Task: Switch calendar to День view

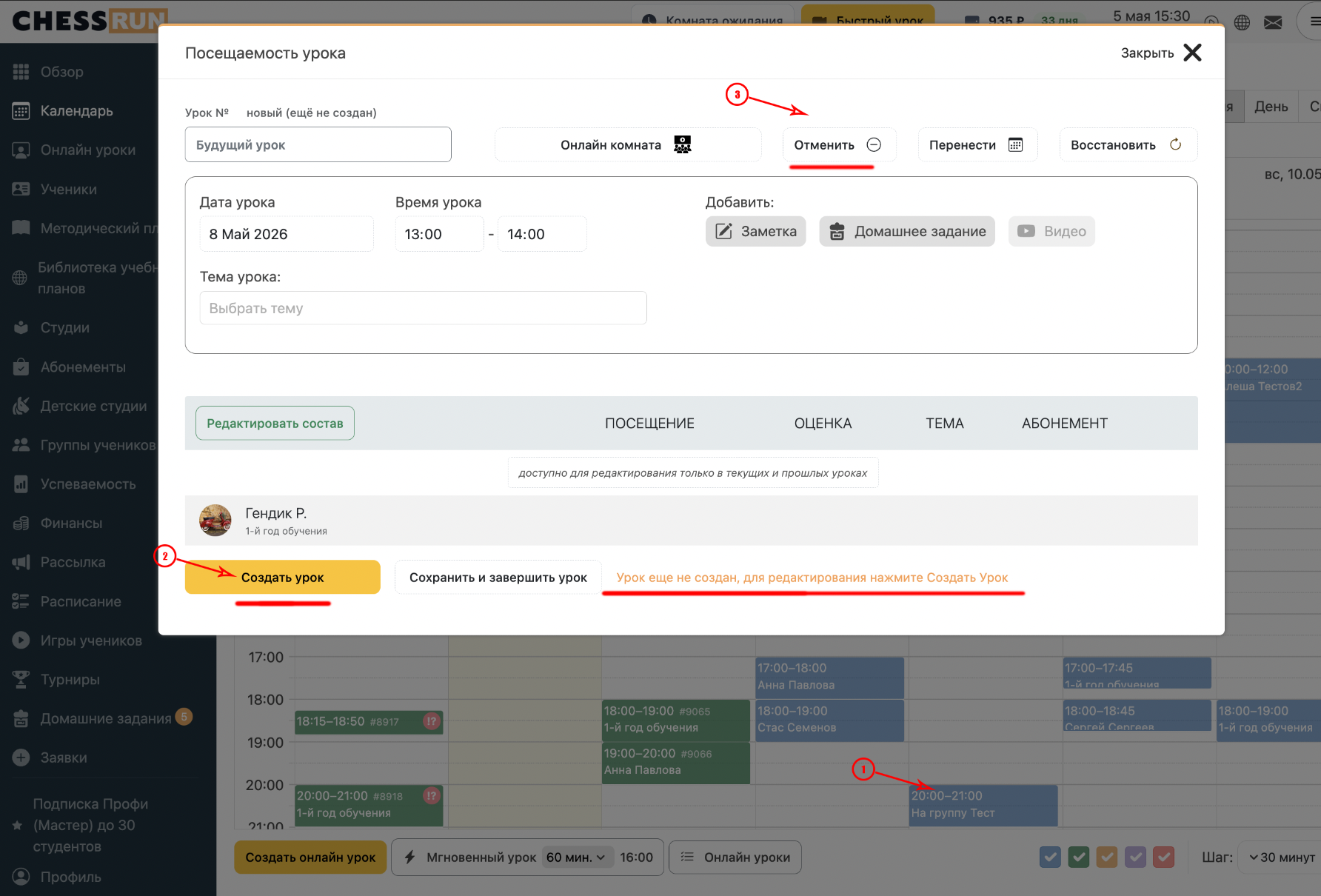Action: click(1271, 107)
